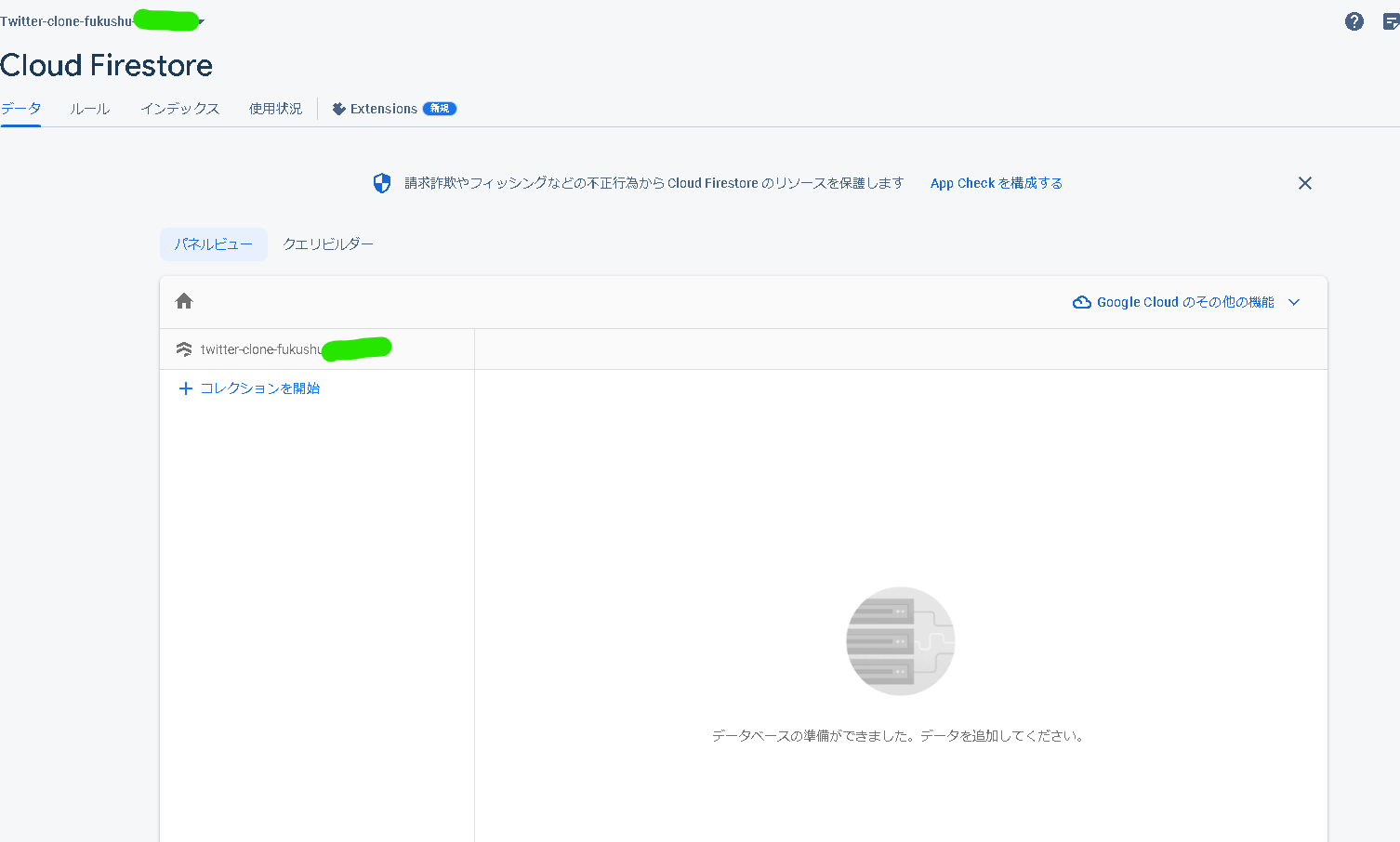Click the データベースの準備ができました message

coord(899,736)
